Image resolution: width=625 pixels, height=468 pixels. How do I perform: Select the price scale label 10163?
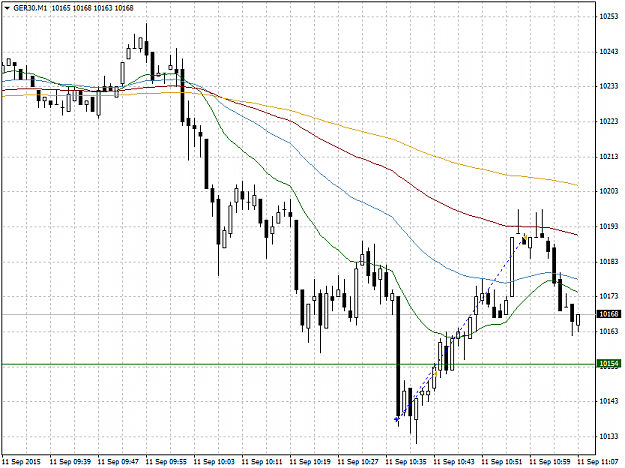point(609,331)
